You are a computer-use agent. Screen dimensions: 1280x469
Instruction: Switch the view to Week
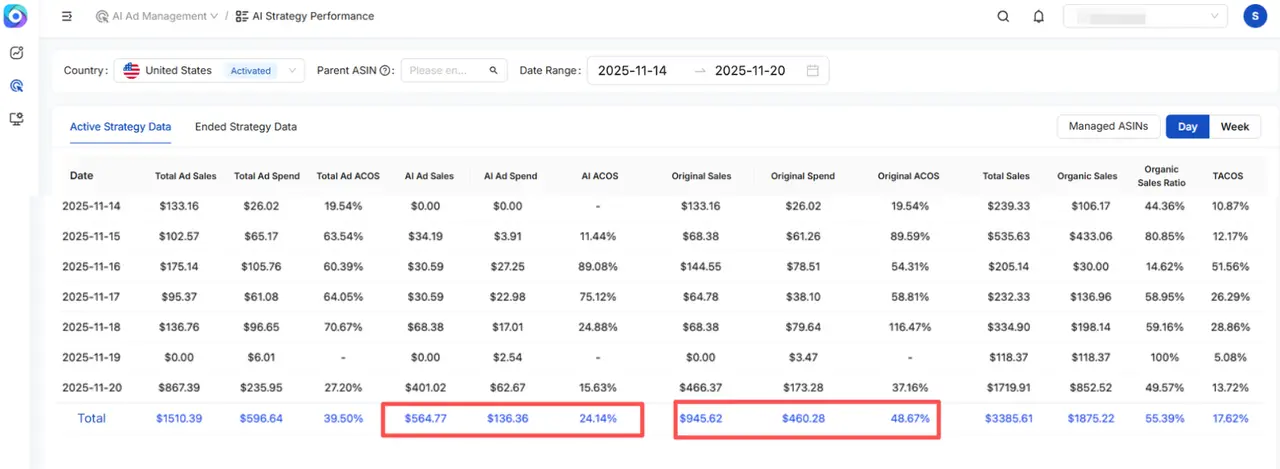click(1234, 127)
